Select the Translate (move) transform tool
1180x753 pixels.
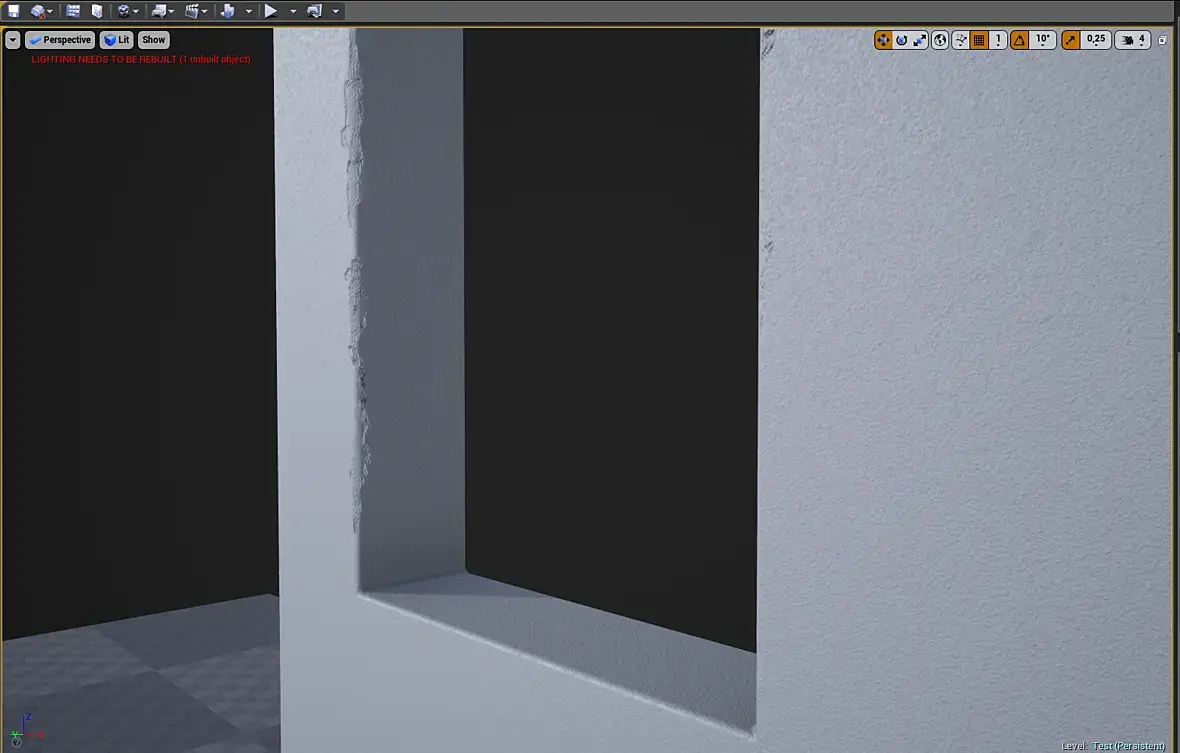tap(883, 40)
